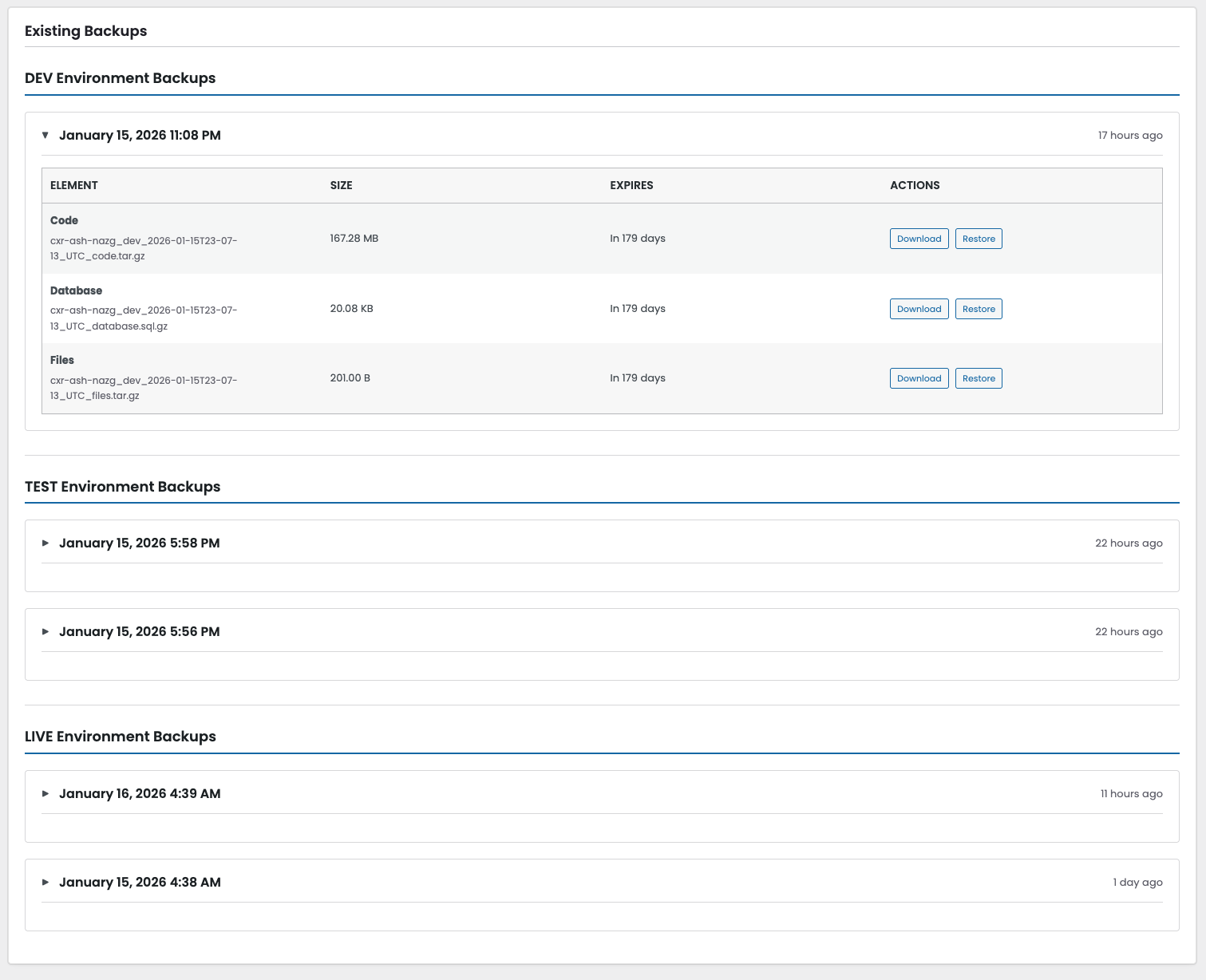Restore the Code backup element

pos(979,238)
